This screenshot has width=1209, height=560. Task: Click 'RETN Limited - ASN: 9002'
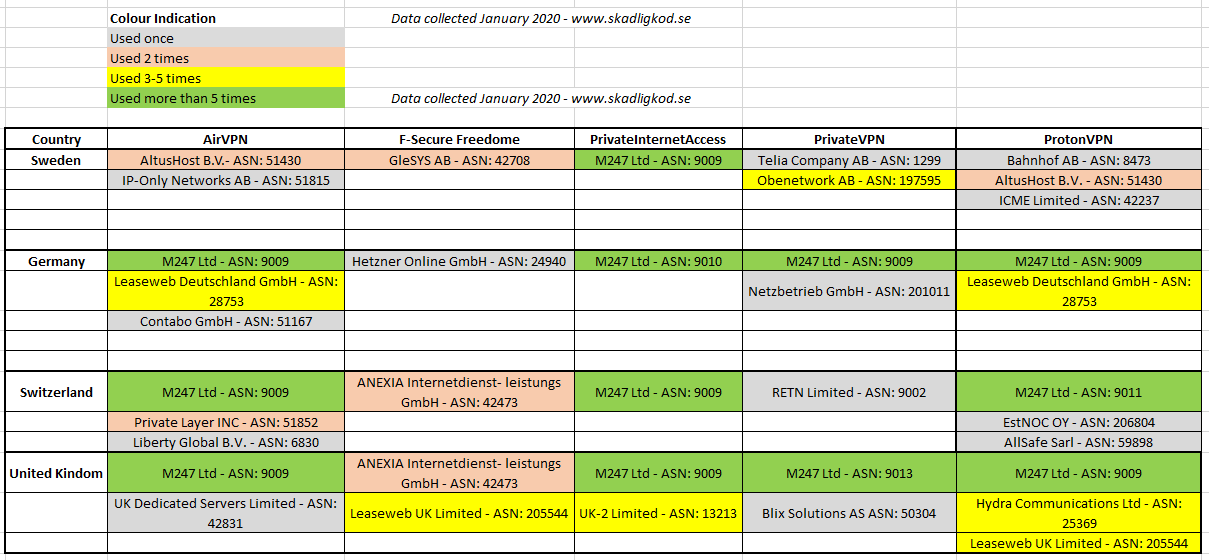coord(849,392)
